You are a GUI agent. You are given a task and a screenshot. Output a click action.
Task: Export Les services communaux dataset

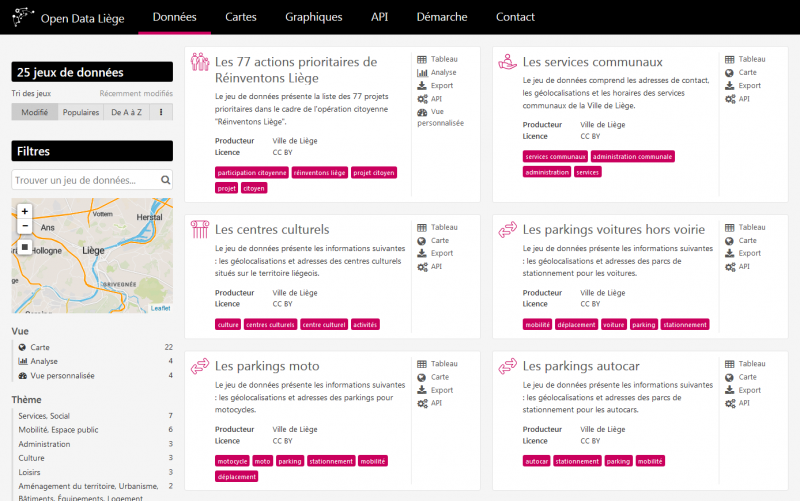[743, 86]
